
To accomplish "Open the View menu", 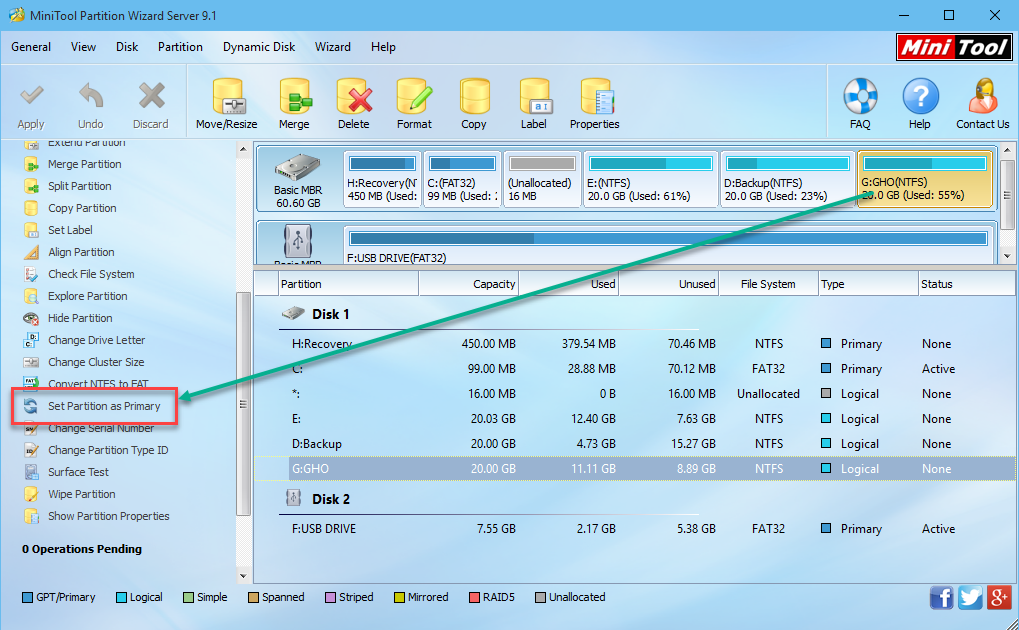I will pyautogui.click(x=83, y=47).
